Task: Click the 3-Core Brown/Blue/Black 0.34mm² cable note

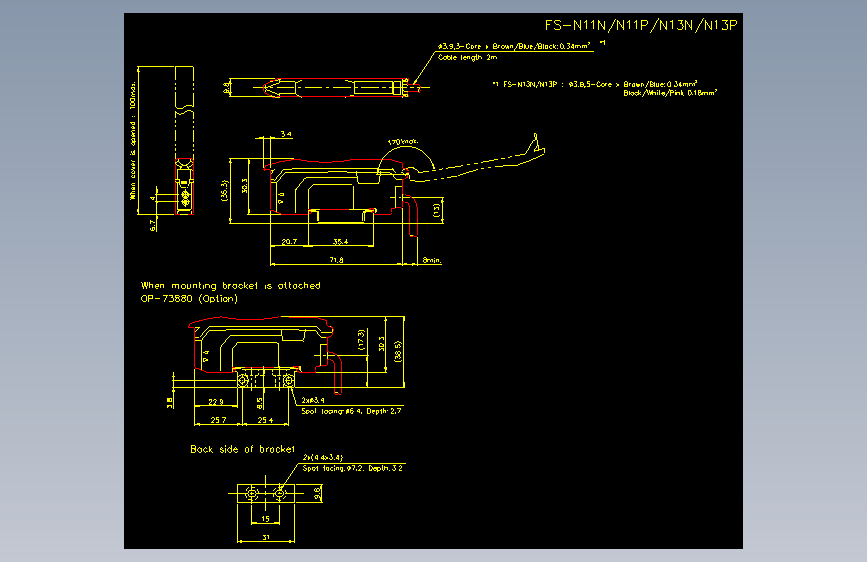Action: pos(514,46)
